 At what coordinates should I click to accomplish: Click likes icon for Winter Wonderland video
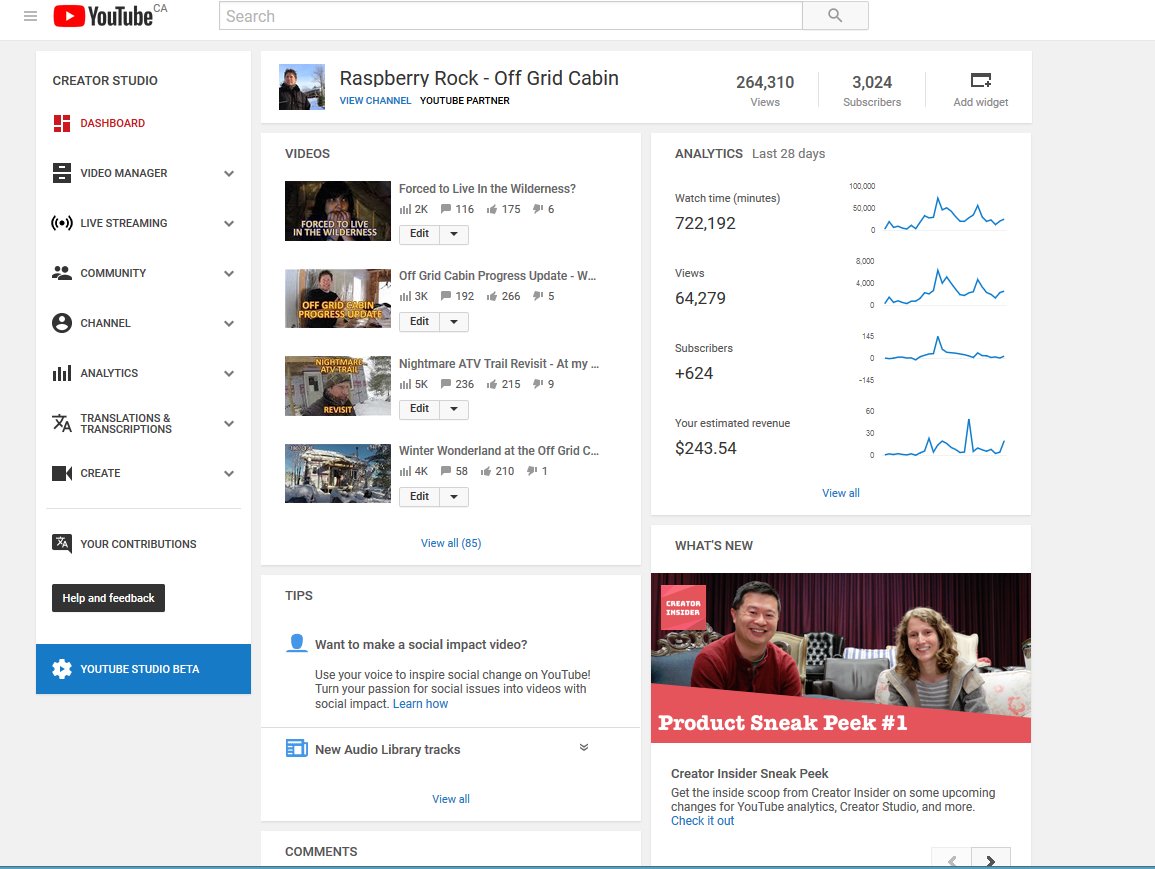485,471
